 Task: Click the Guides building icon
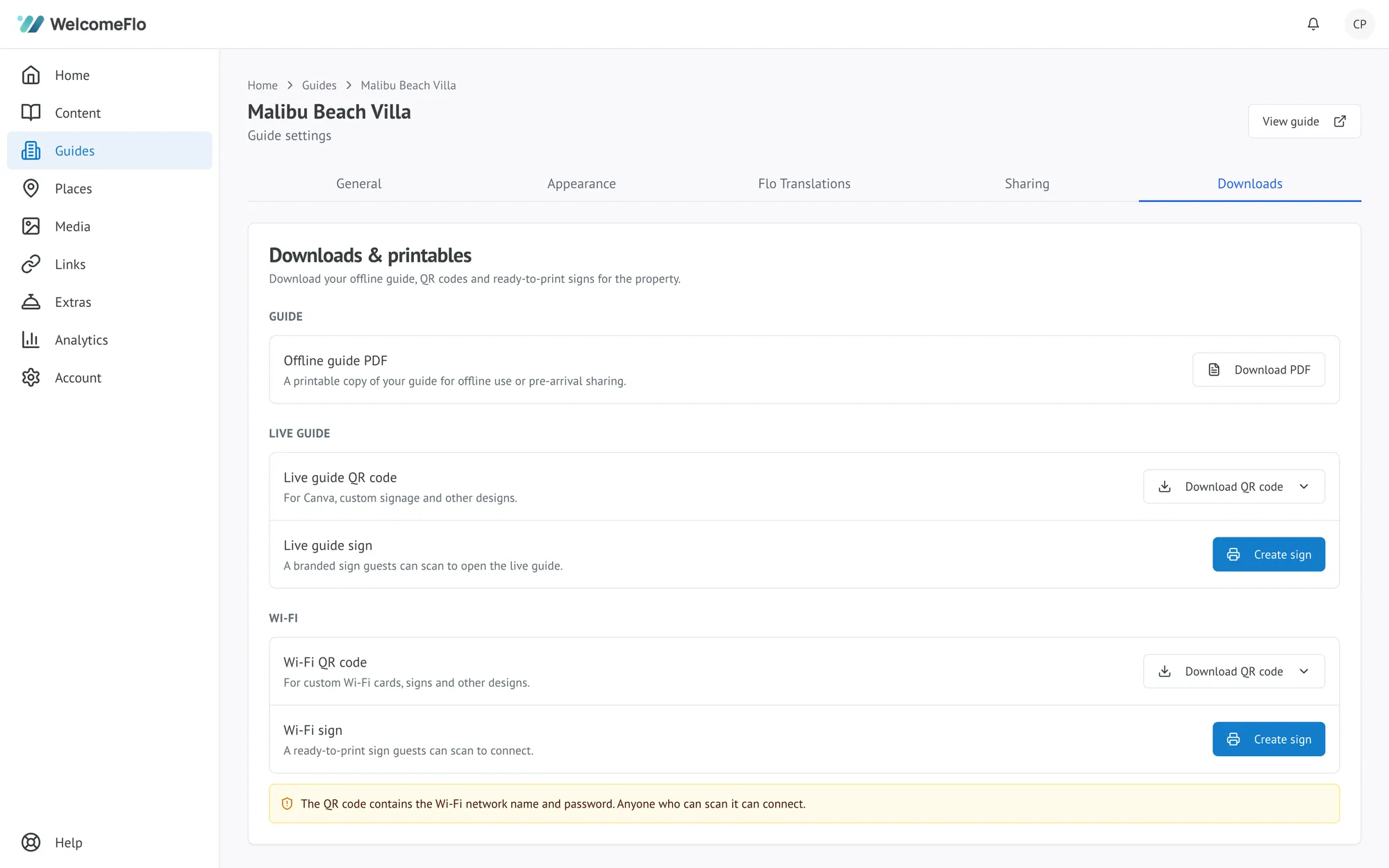(x=31, y=151)
